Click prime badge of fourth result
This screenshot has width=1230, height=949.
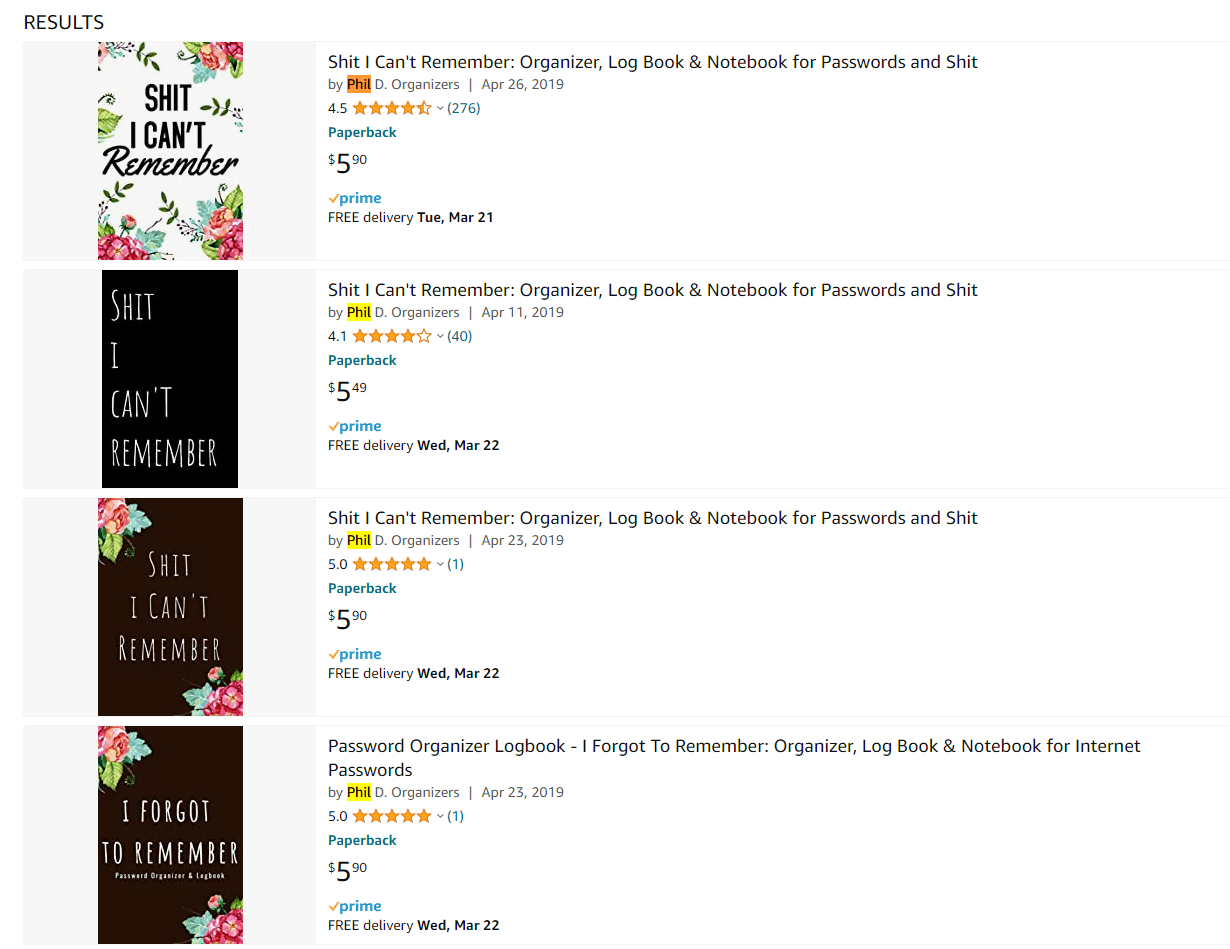(355, 906)
